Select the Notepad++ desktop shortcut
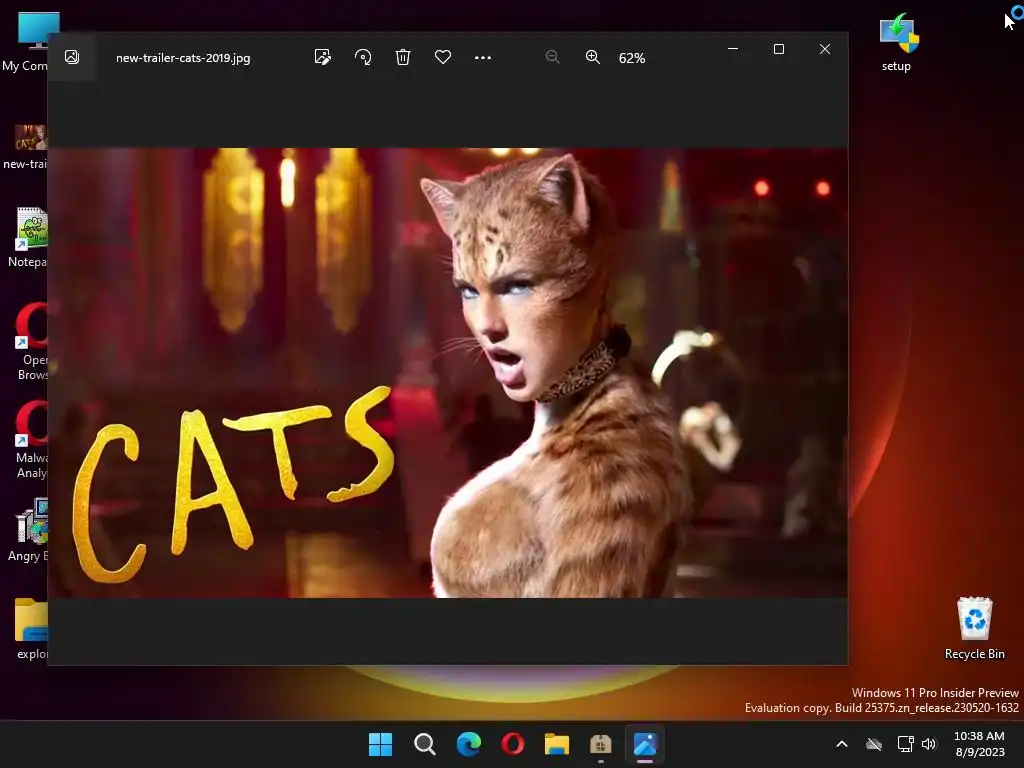Image resolution: width=1024 pixels, height=768 pixels. point(27,237)
